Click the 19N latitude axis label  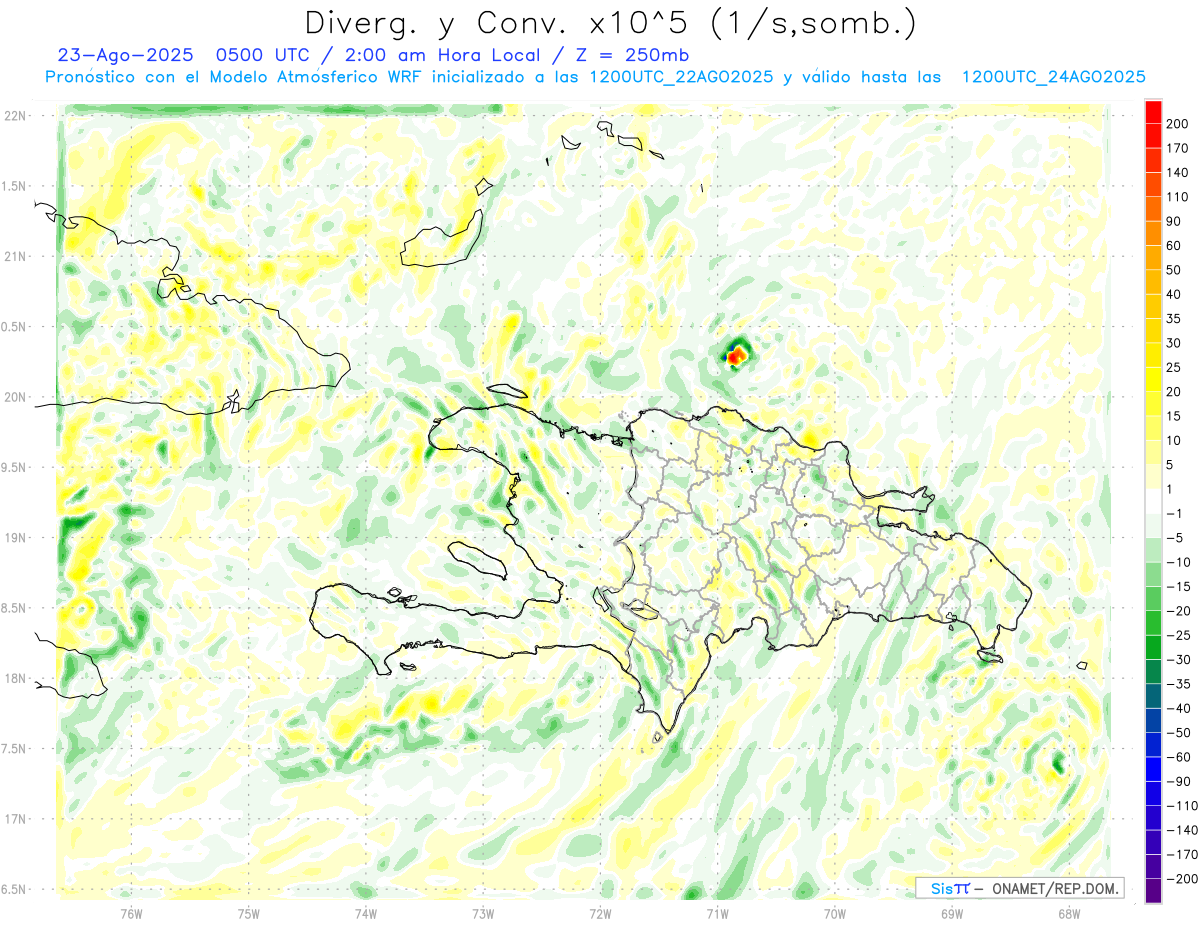(15, 538)
